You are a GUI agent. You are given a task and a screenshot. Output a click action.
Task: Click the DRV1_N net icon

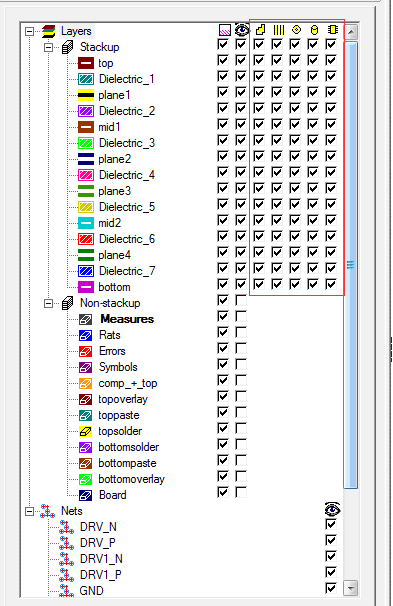point(66,559)
